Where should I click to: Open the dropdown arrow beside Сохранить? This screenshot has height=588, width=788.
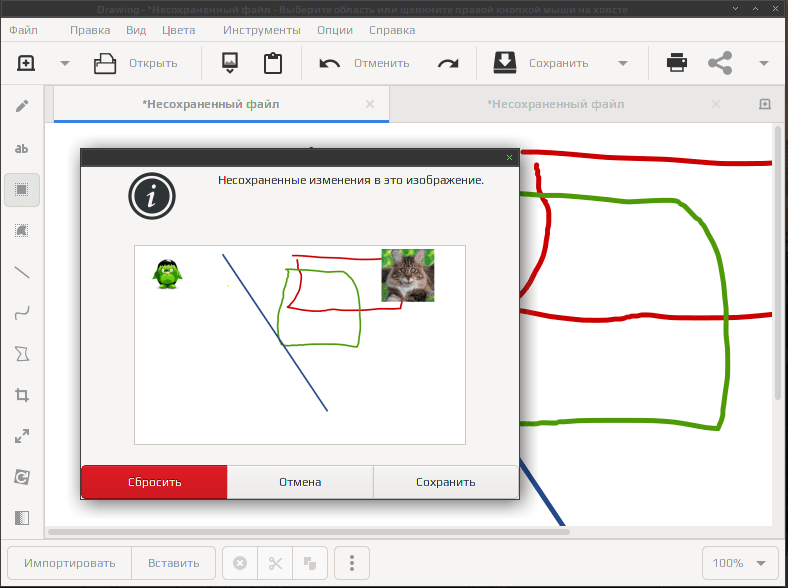623,63
